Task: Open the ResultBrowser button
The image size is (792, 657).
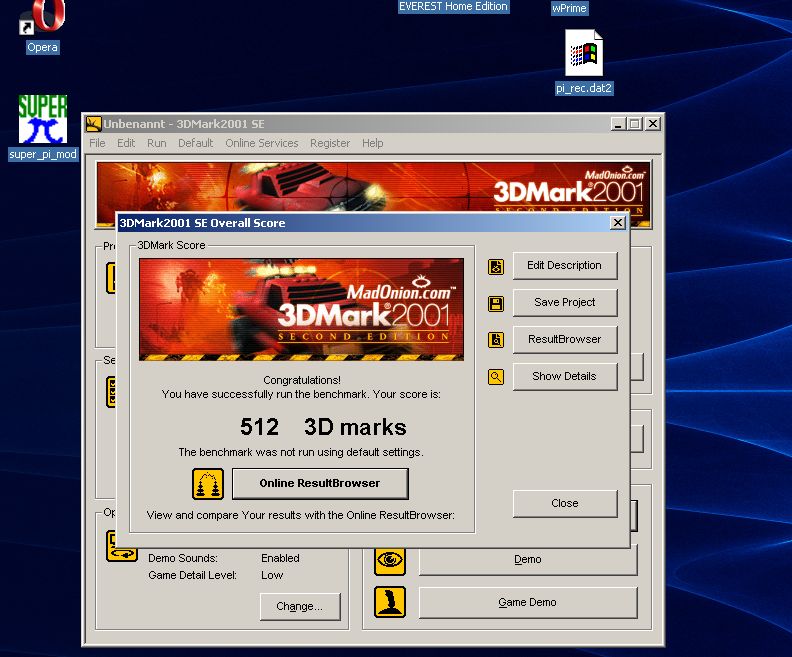Action: click(565, 339)
